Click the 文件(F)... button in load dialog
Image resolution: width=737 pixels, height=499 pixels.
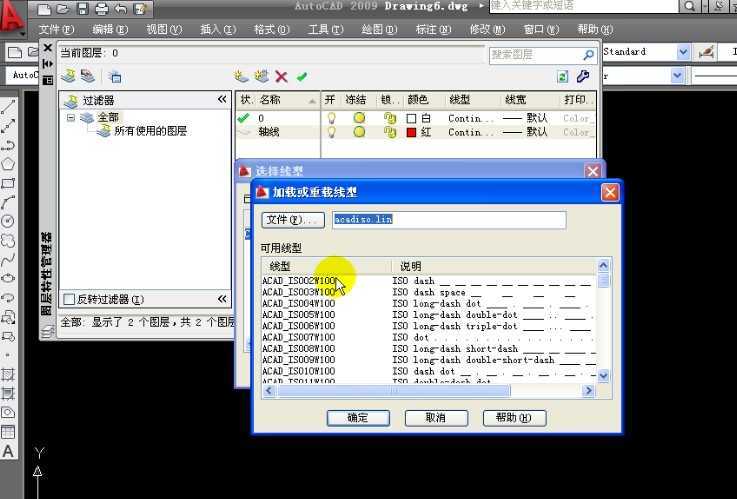[x=293, y=220]
